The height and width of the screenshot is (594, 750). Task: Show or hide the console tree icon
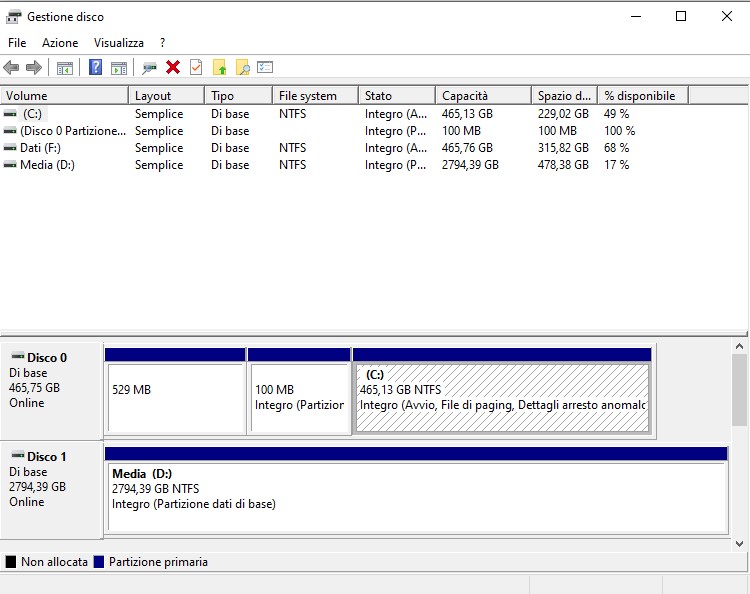point(65,68)
